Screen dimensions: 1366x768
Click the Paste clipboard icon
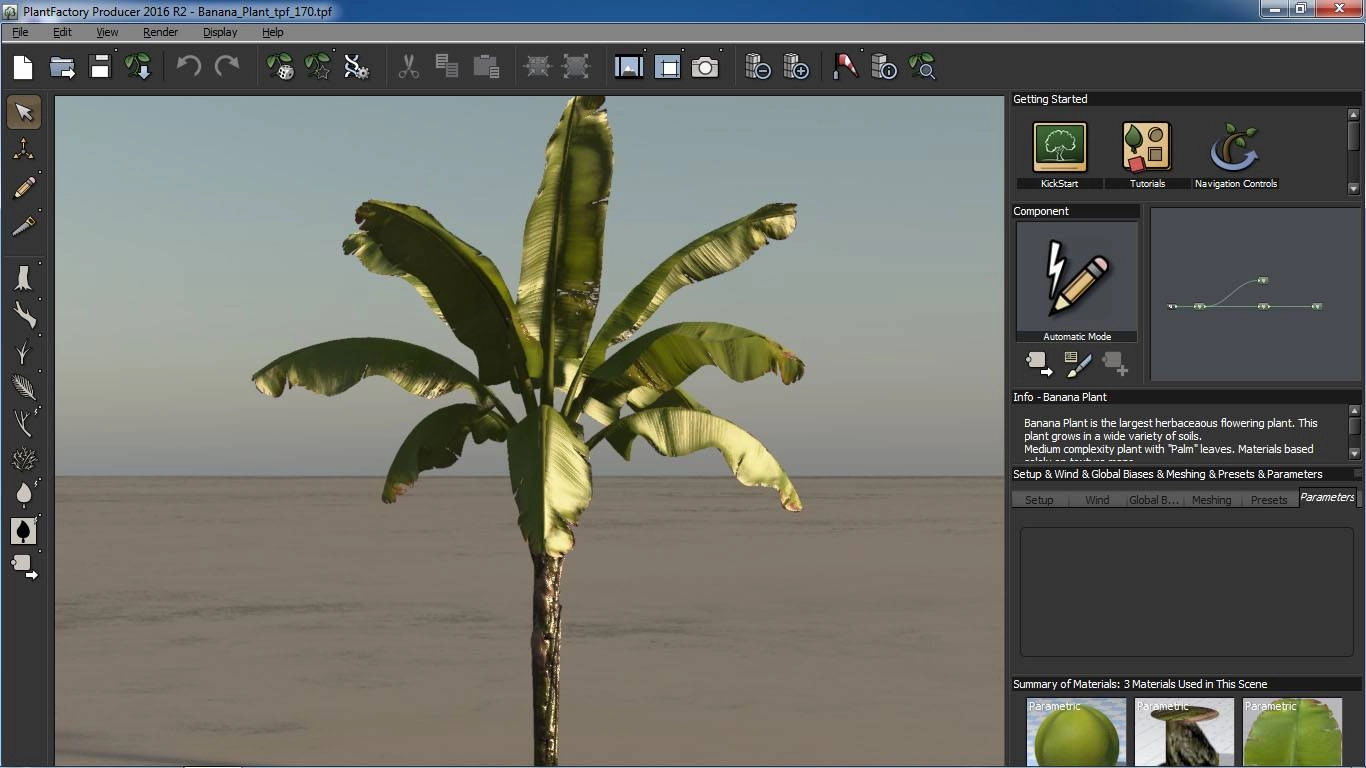(486, 67)
